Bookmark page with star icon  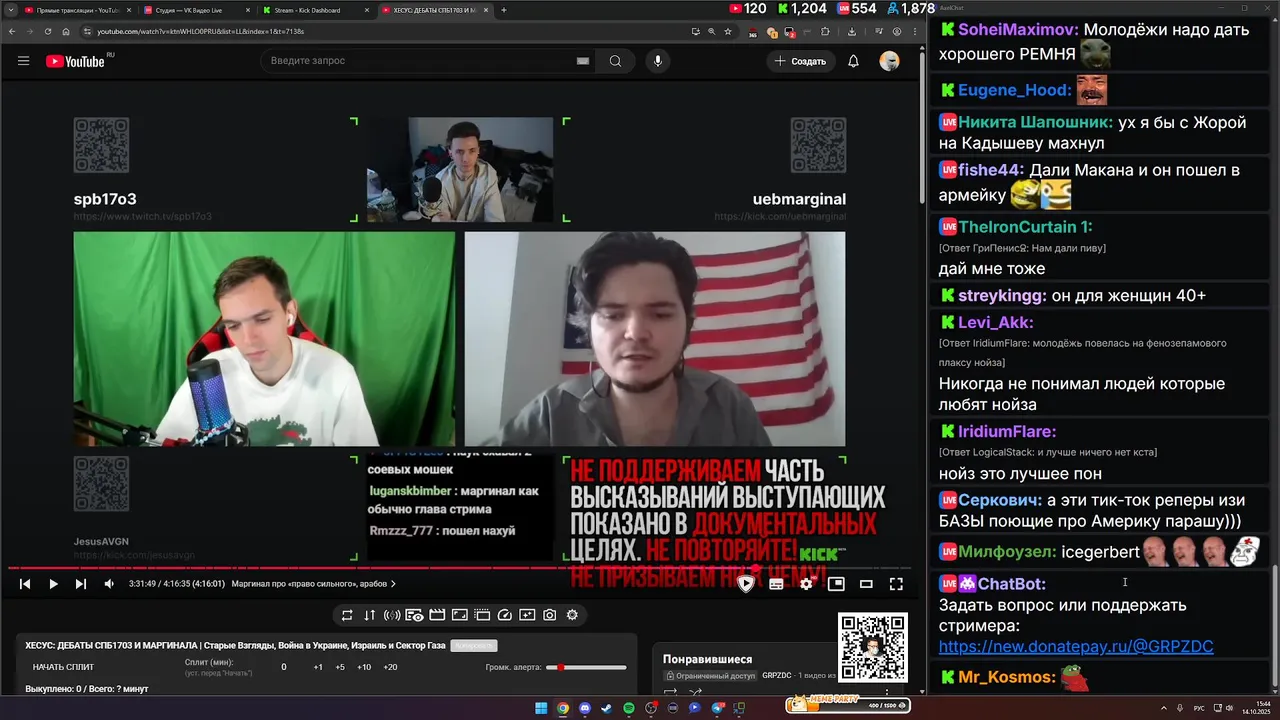pyautogui.click(x=727, y=31)
